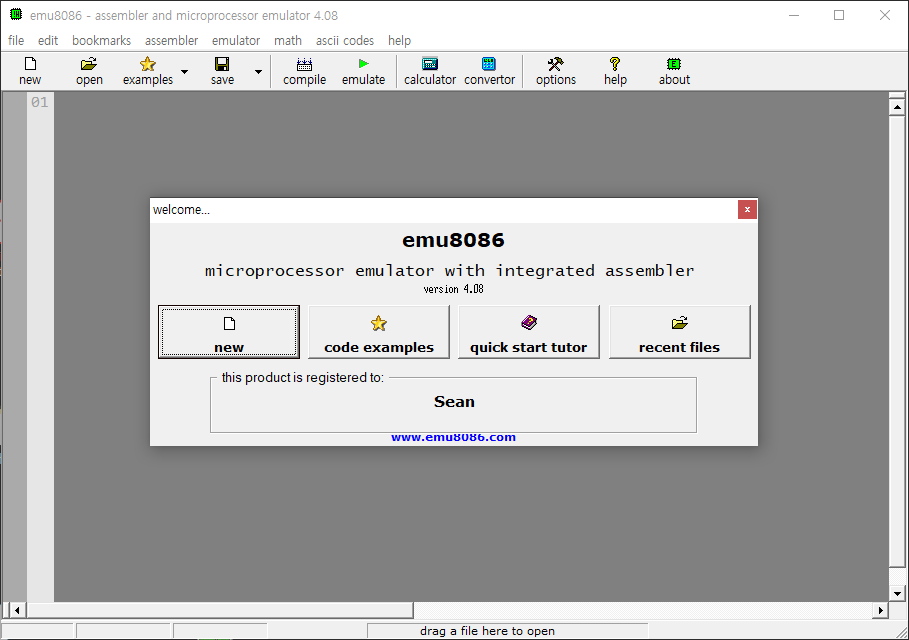
Task: Click the new button in welcome dialog
Action: click(229, 332)
